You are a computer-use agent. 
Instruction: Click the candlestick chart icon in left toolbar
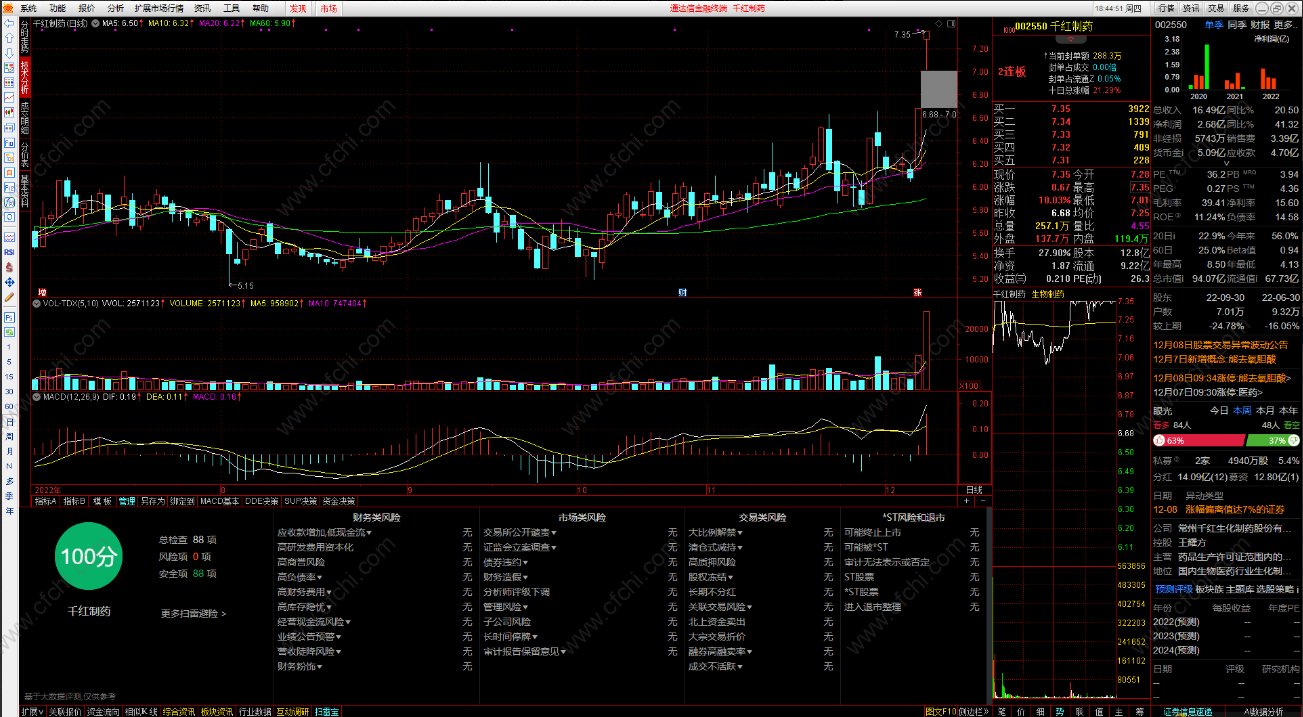(9, 112)
